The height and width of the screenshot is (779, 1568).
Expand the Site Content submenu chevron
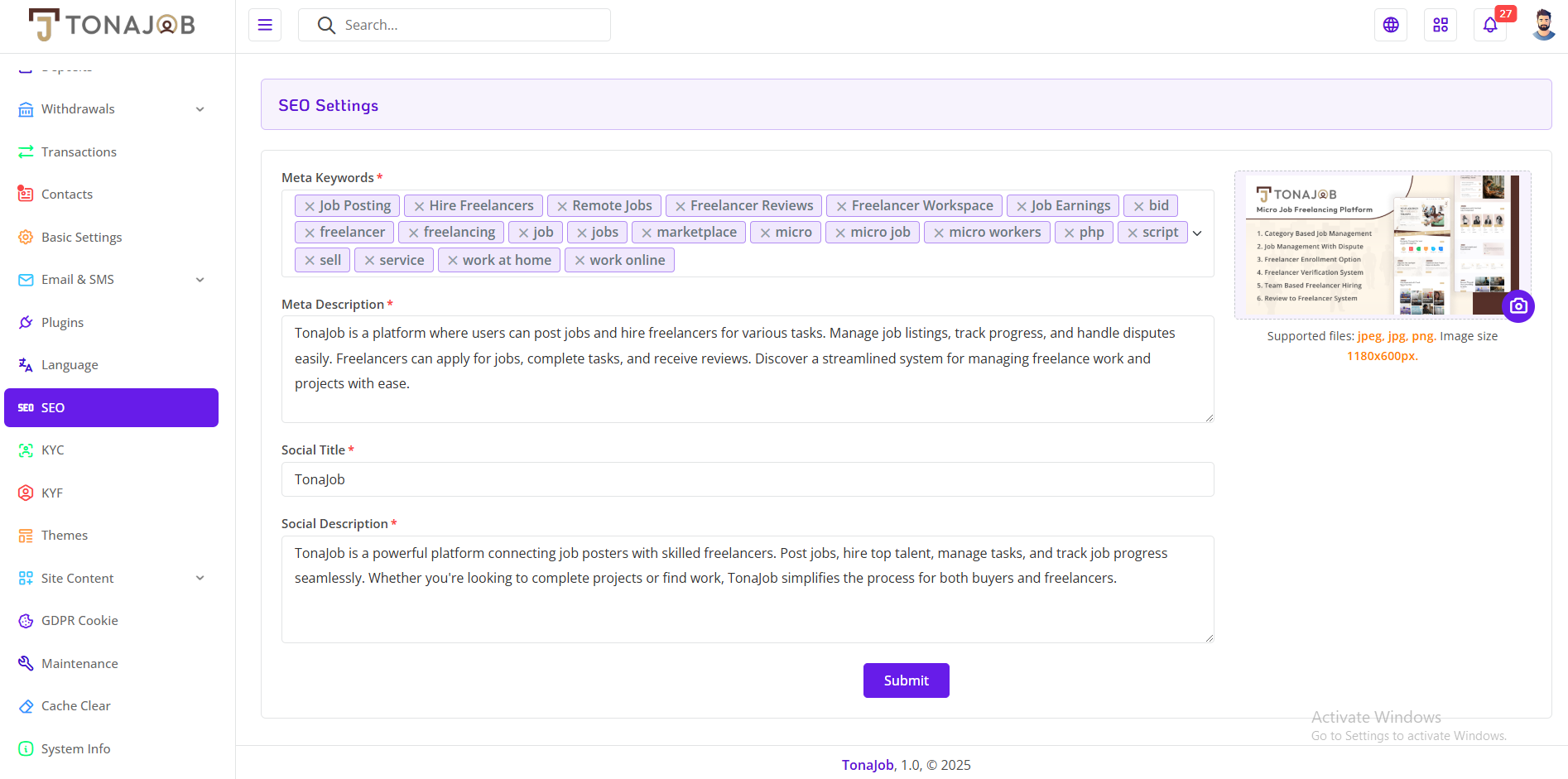tap(200, 578)
